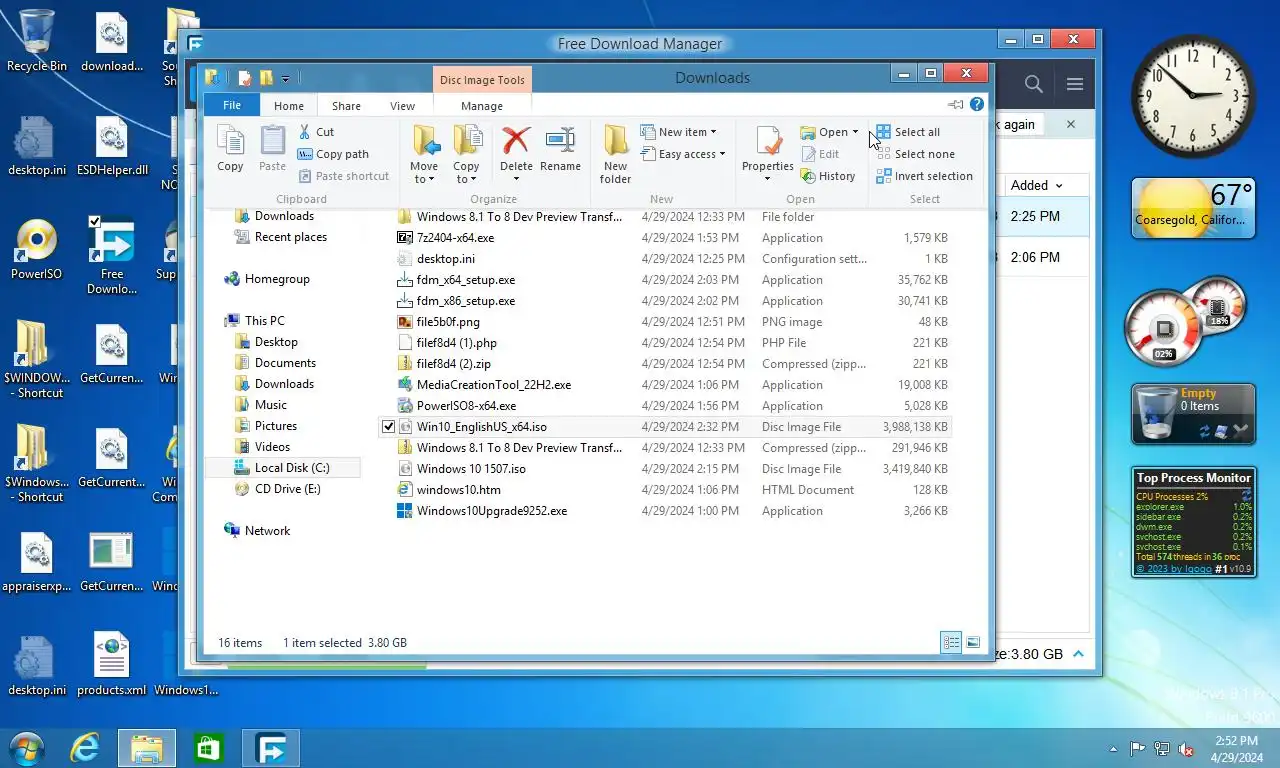
Task: Switch to the Home ribbon tab
Action: coord(289,106)
